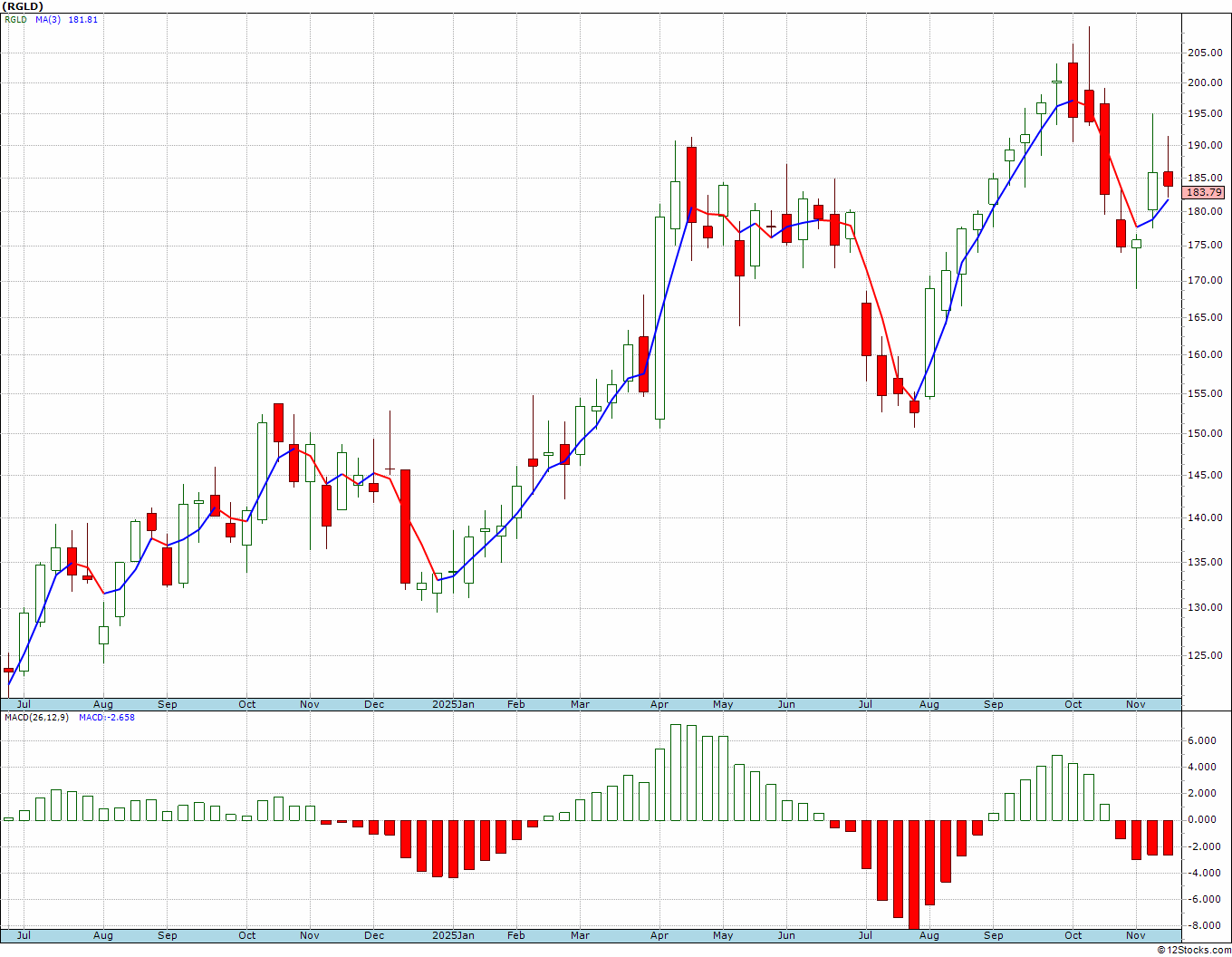Click the MACD:-2.658 value label
This screenshot has width=1232, height=957.
[x=107, y=717]
